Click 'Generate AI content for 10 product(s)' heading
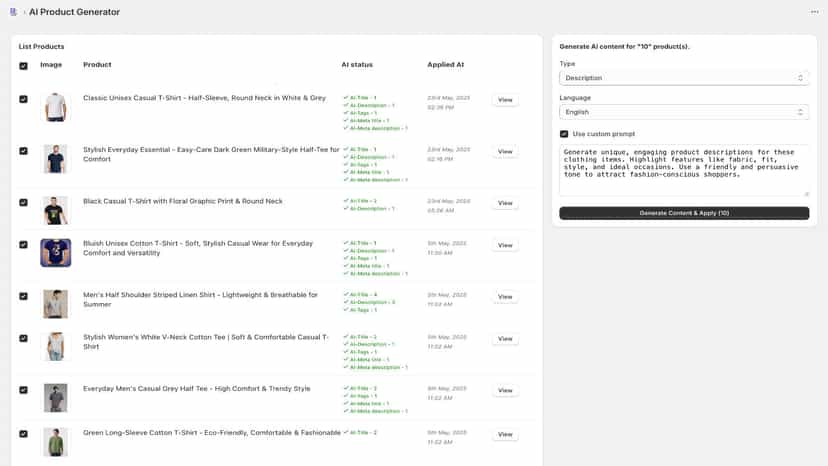Image resolution: width=828 pixels, height=466 pixels. tap(624, 46)
